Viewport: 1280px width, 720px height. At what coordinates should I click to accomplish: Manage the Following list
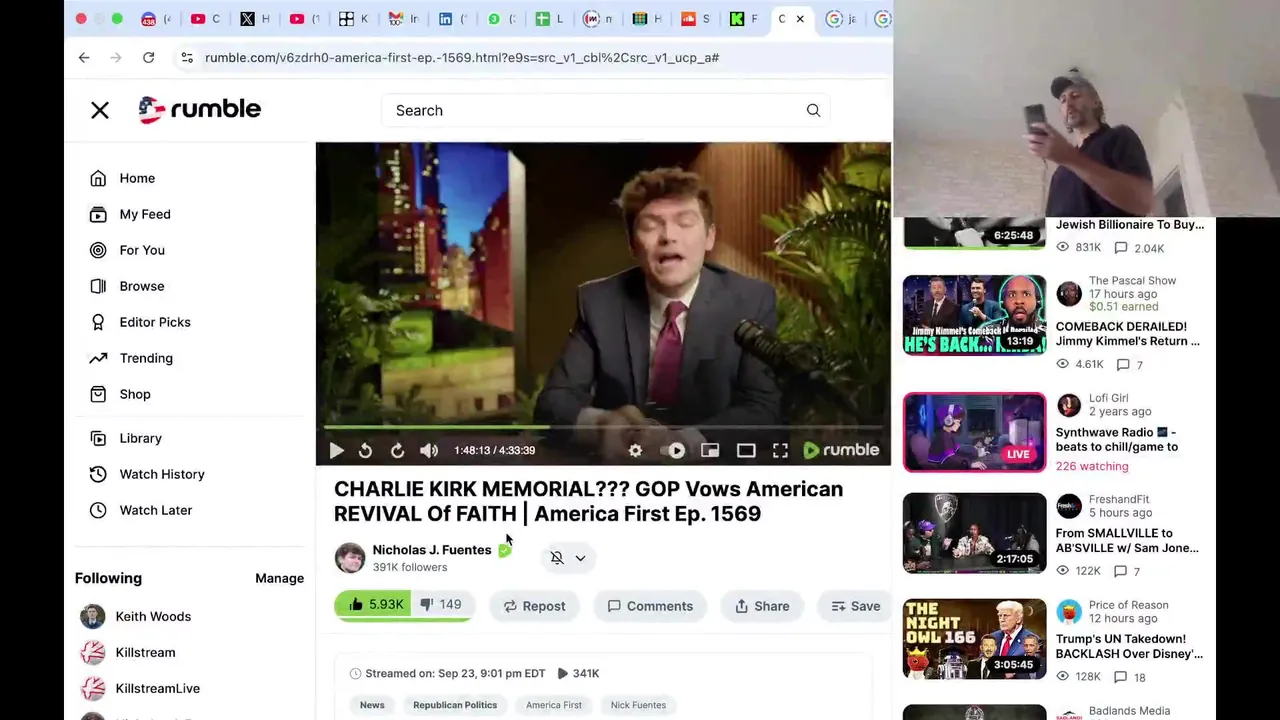click(279, 578)
